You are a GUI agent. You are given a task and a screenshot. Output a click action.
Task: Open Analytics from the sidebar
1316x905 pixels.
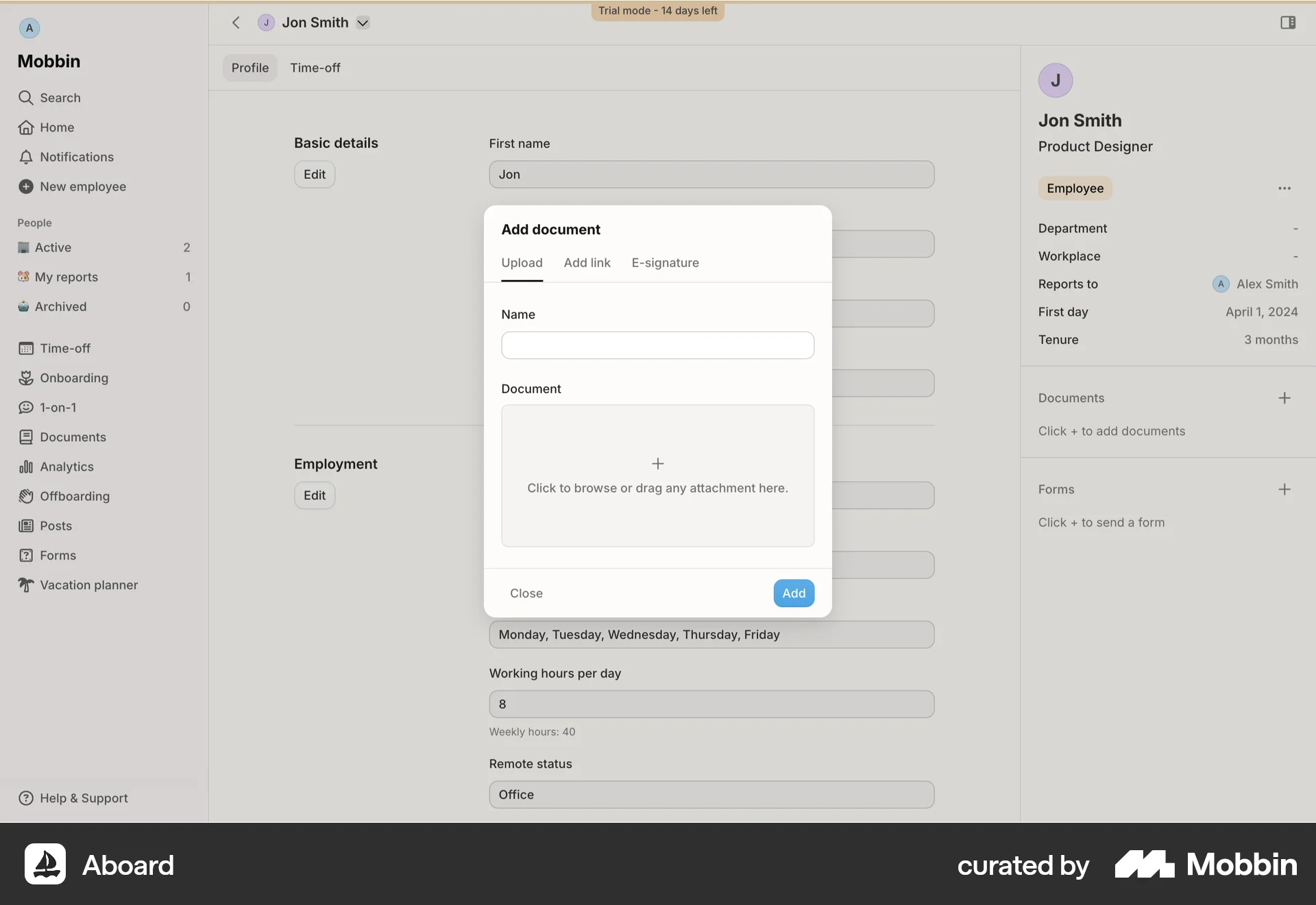pyautogui.click(x=66, y=467)
